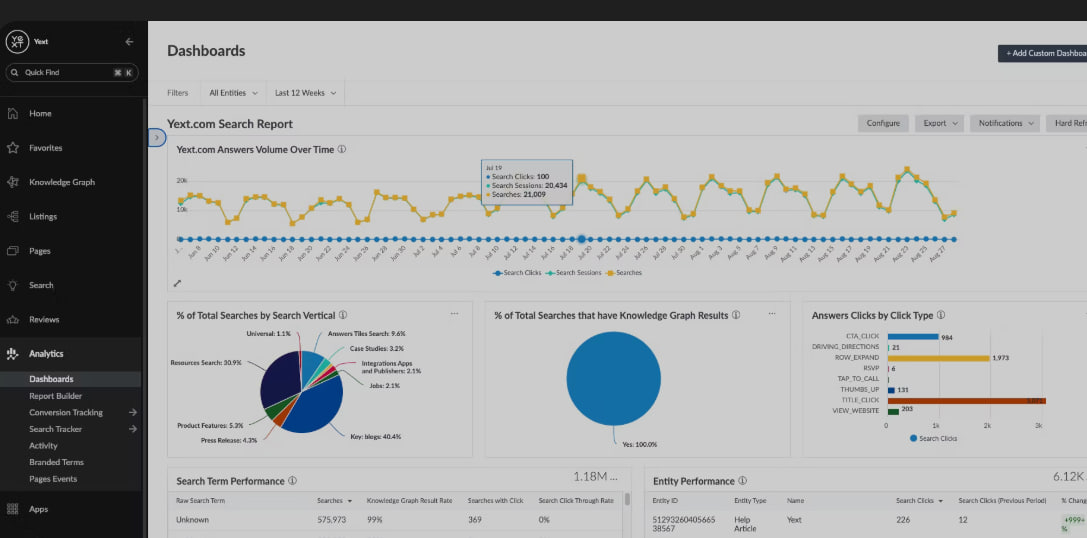
Task: Click info icon beside Answers Volume title
Action: click(342, 149)
